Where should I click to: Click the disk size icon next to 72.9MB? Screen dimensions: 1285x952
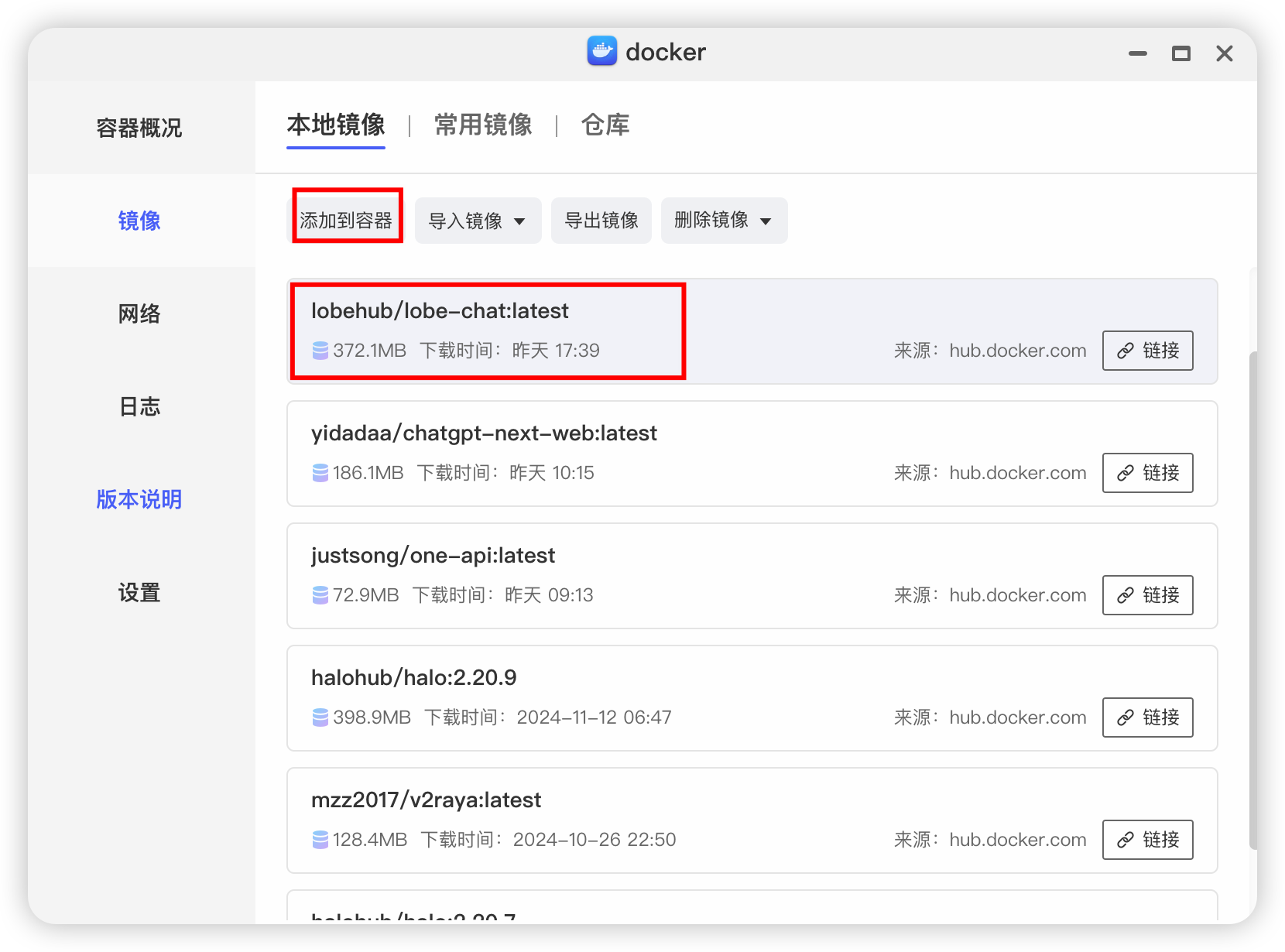[320, 595]
